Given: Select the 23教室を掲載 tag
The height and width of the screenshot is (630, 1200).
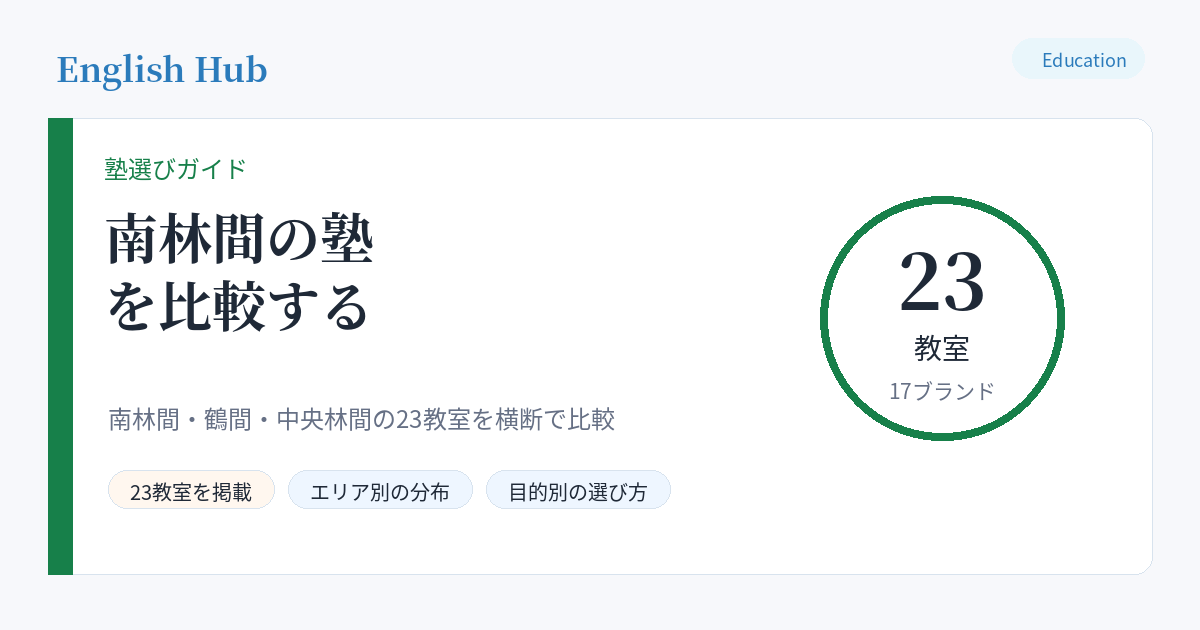Looking at the screenshot, I should (x=191, y=490).
